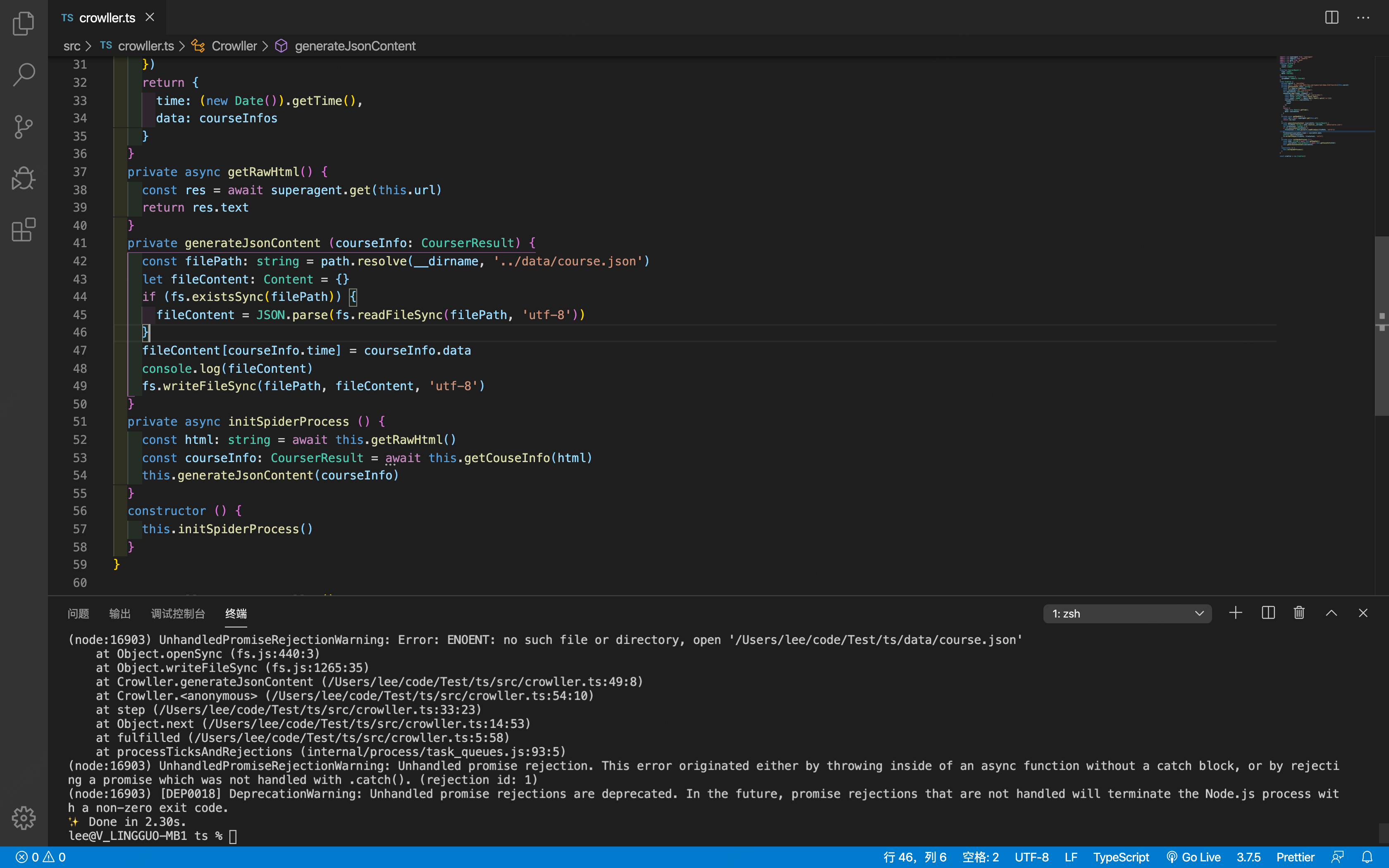Start Go Live server
The height and width of the screenshot is (868, 1389).
click(1193, 857)
